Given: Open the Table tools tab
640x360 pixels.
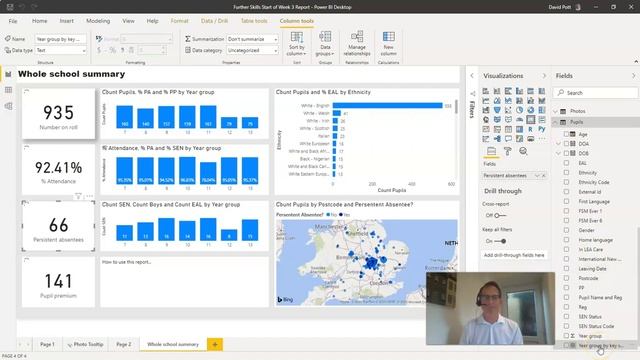Looking at the screenshot, I should (x=254, y=21).
